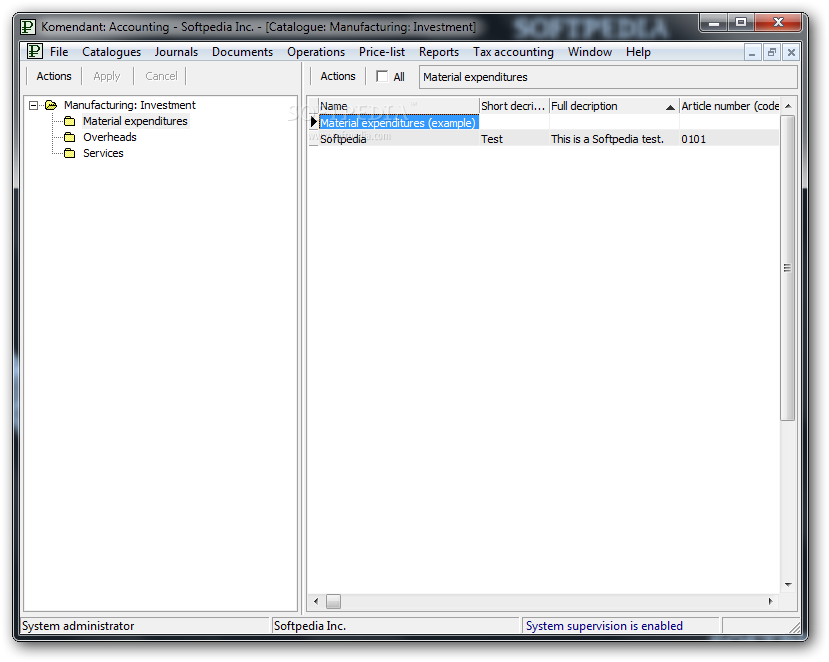The image size is (829, 662).
Task: Open the Window menu
Action: coord(589,52)
